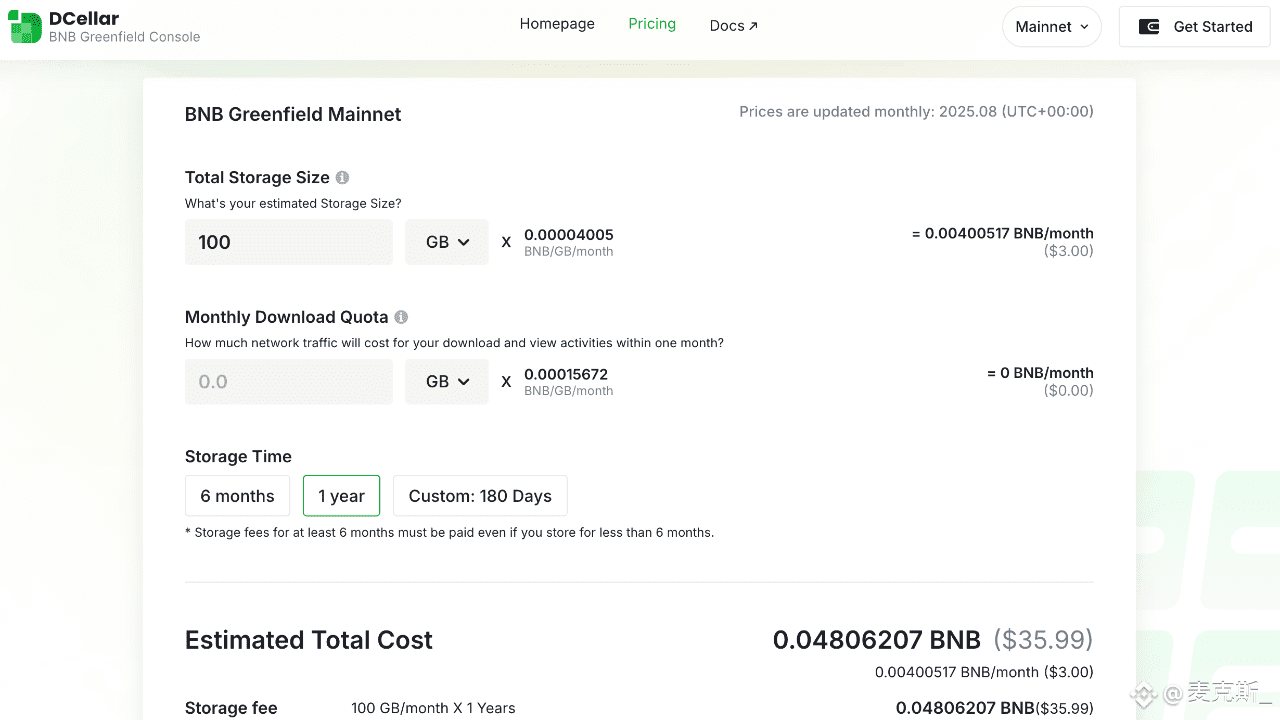Screen dimensions: 1280x720
Task: Click the Estimated Total Cost BNB amount
Action: point(877,640)
